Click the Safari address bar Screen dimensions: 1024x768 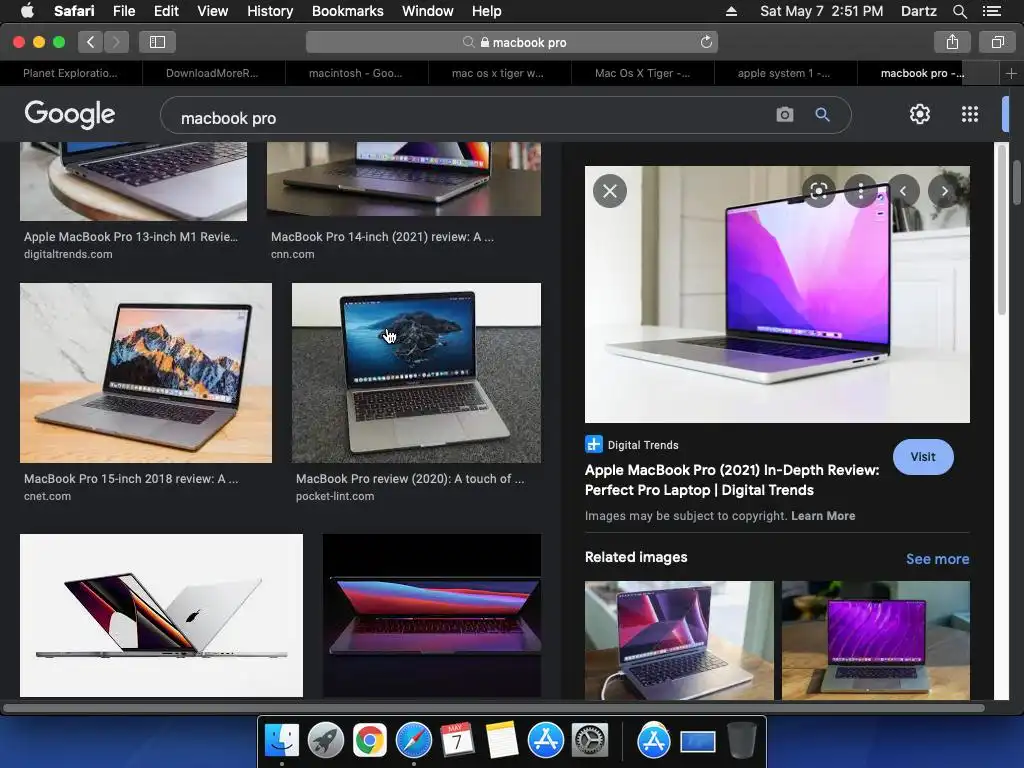tap(512, 42)
